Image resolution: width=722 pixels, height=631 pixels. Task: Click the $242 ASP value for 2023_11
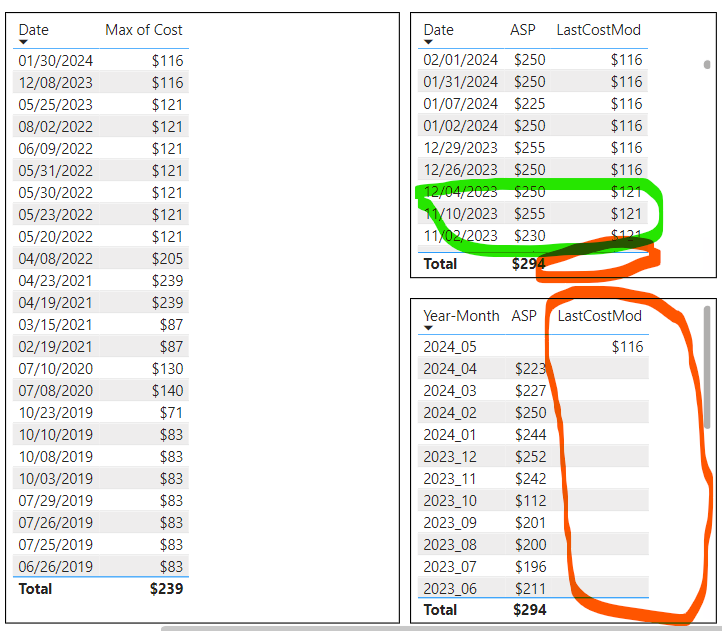[530, 479]
